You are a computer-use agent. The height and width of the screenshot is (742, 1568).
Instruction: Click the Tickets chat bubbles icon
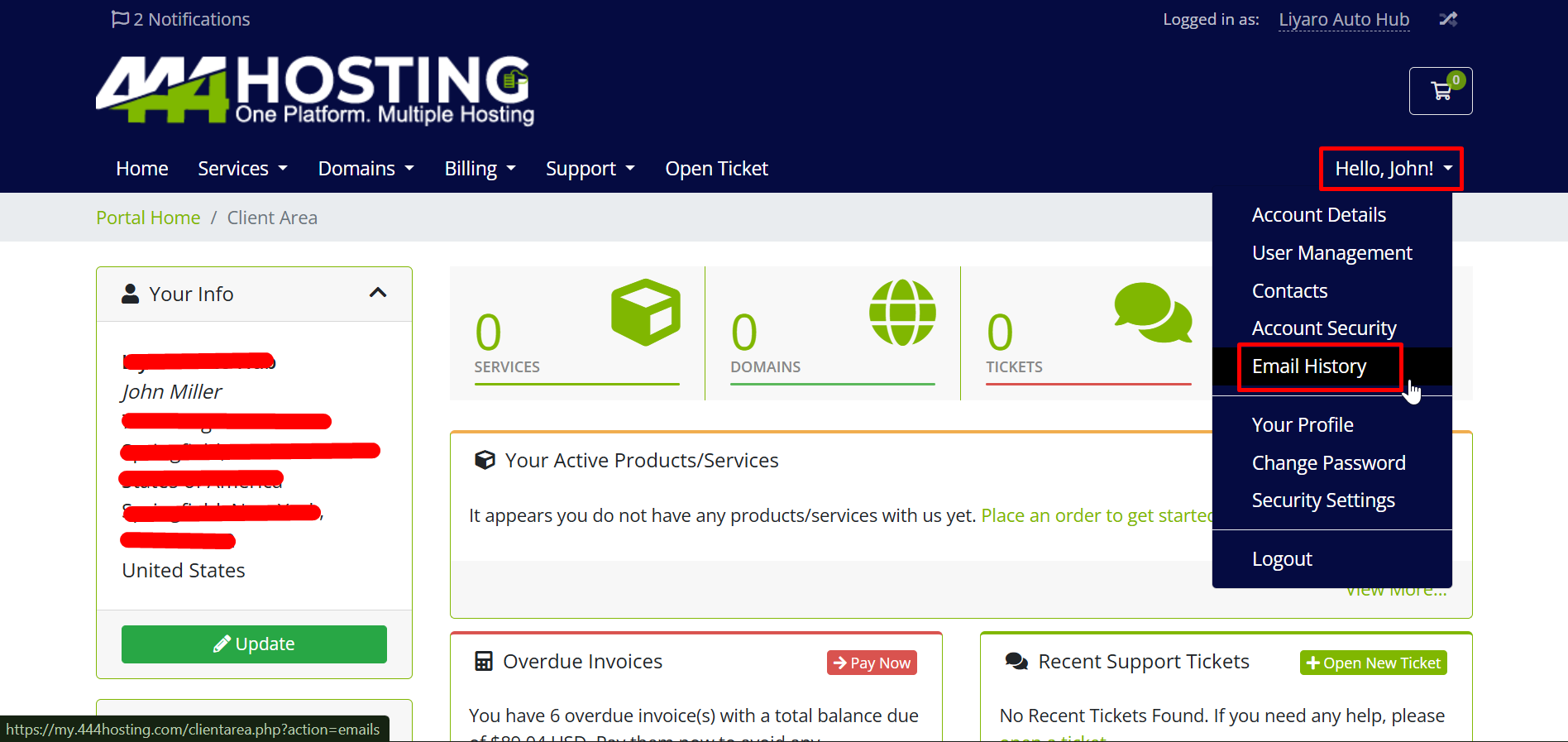click(1153, 313)
